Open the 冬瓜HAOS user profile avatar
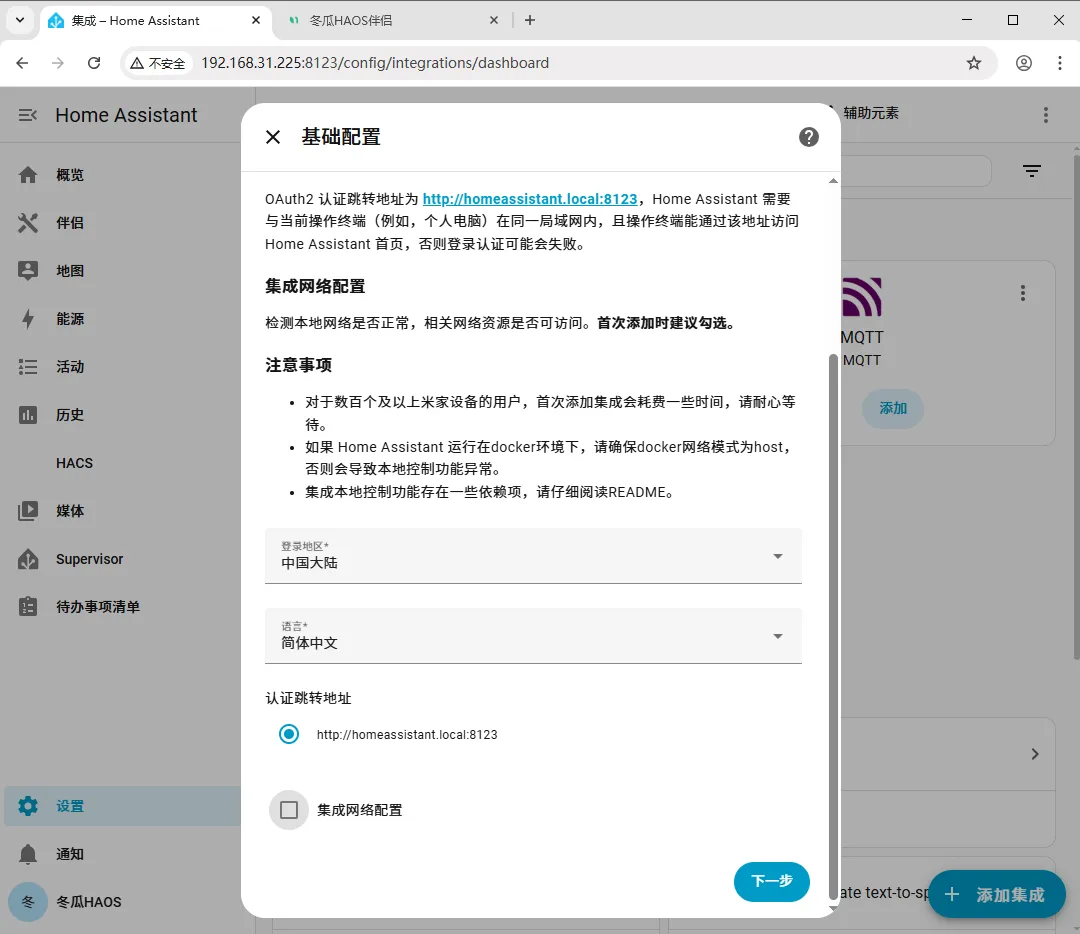The image size is (1080, 934). click(28, 902)
